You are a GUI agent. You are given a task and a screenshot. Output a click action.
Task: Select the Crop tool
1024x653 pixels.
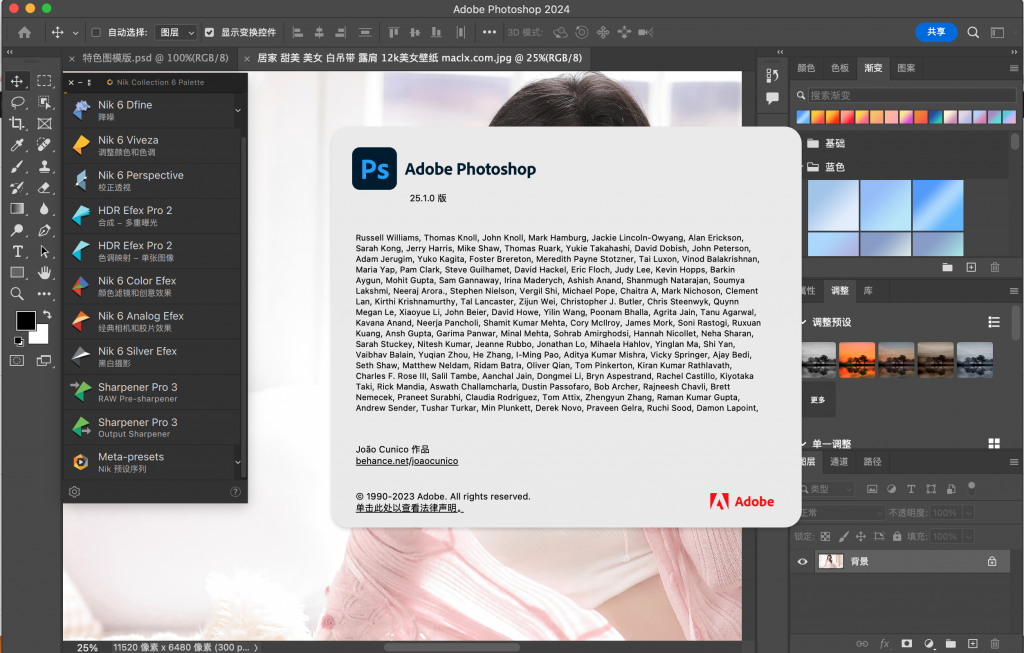(15, 122)
